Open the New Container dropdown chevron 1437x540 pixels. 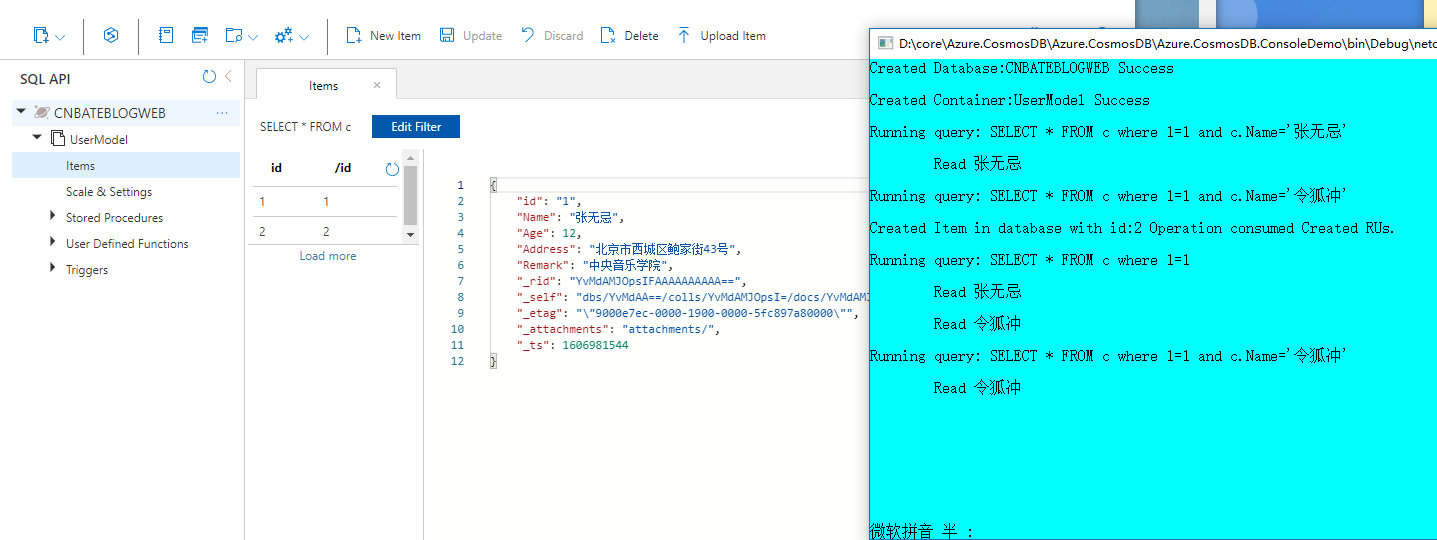click(x=60, y=37)
